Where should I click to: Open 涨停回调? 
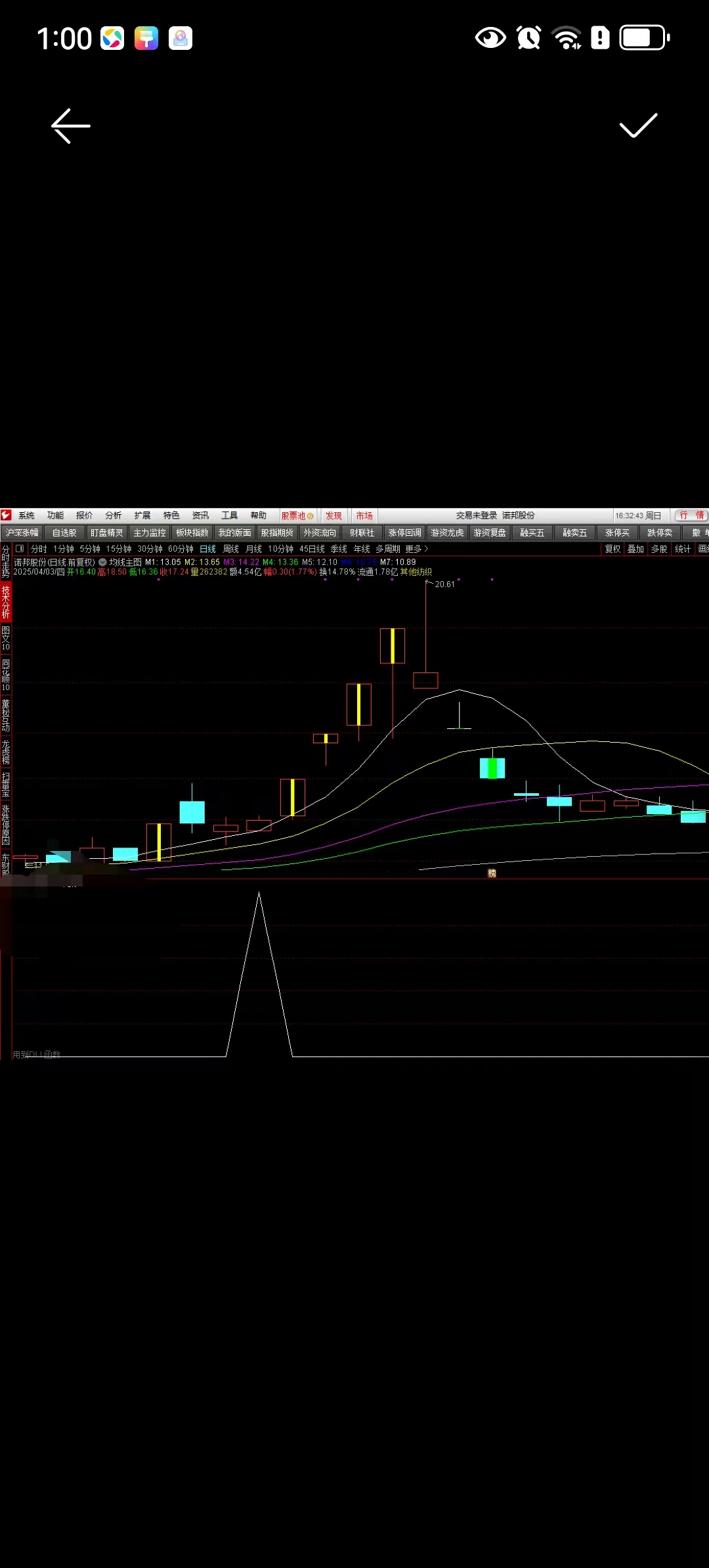tap(404, 533)
